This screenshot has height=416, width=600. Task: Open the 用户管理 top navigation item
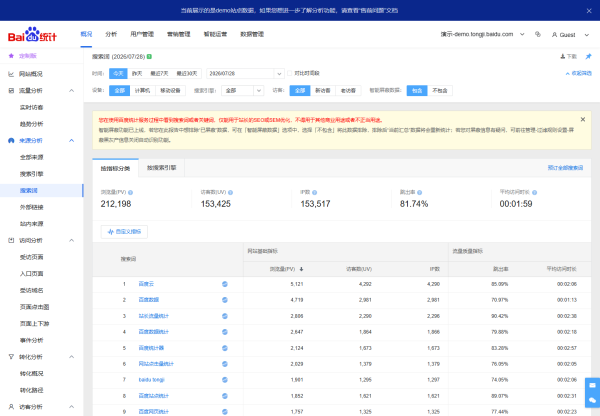tap(142, 34)
